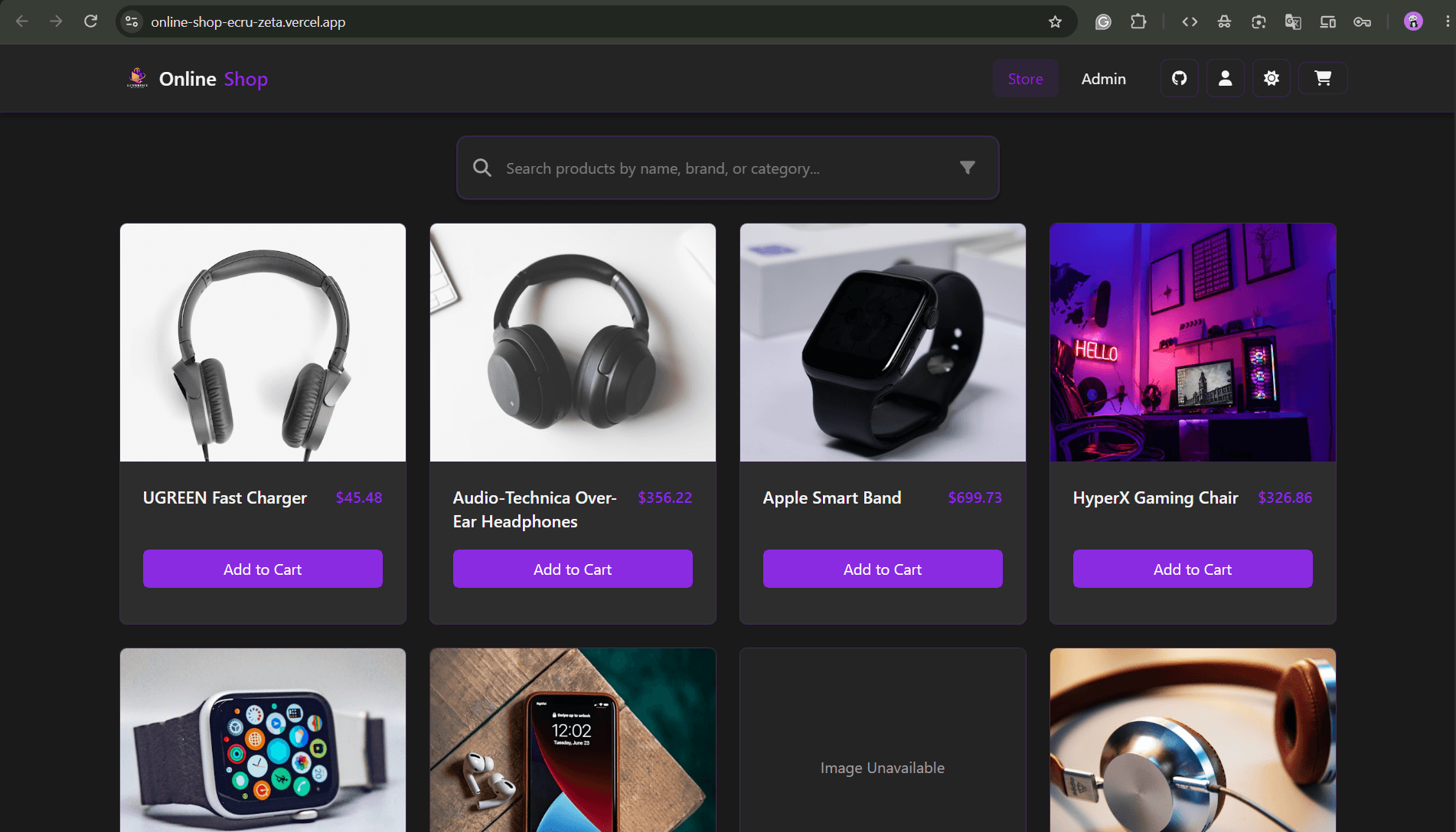Viewport: 1456px width, 832px height.
Task: Click the screenshot capture extension icon
Action: (1258, 21)
